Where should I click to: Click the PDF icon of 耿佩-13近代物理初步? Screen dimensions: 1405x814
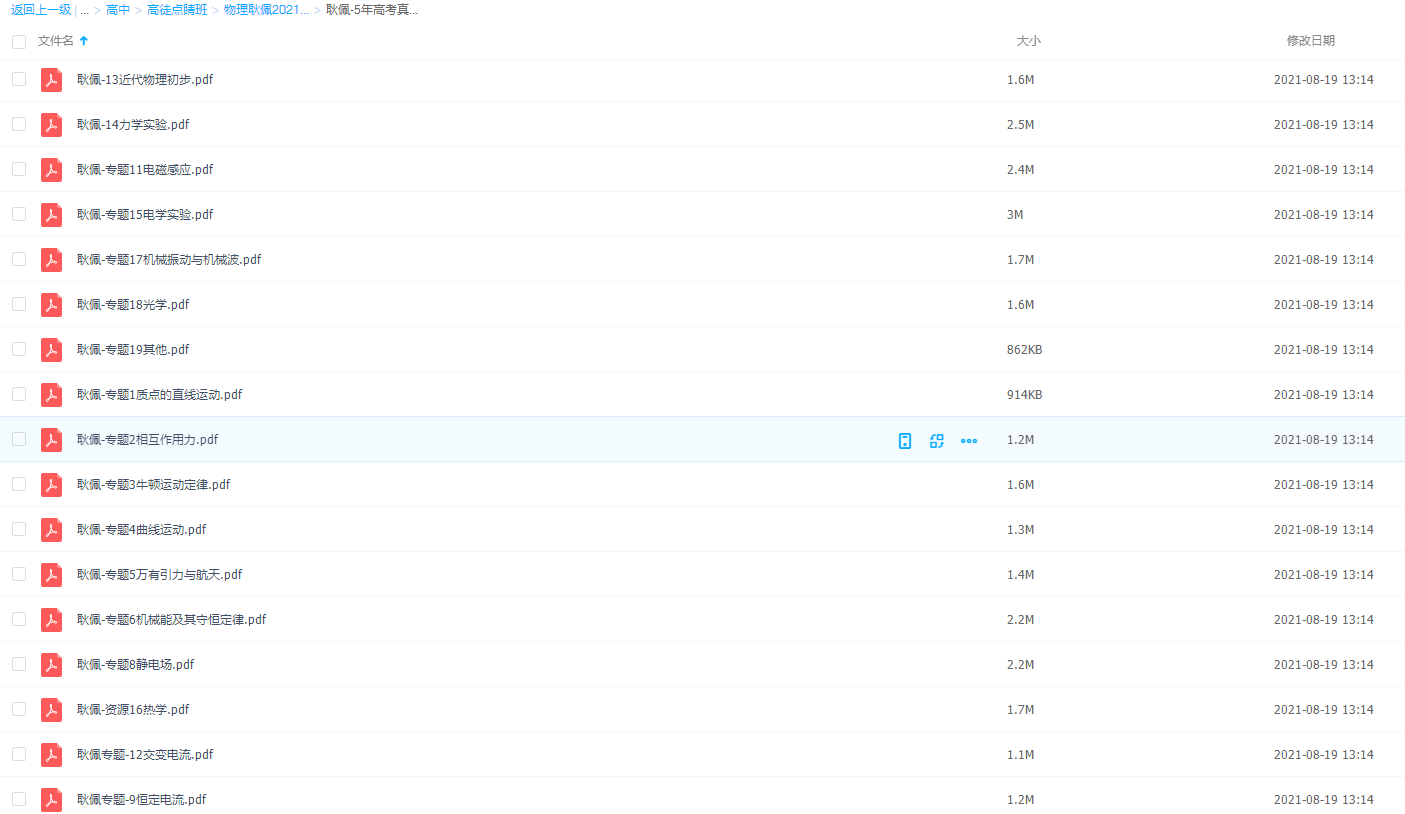pyautogui.click(x=51, y=80)
